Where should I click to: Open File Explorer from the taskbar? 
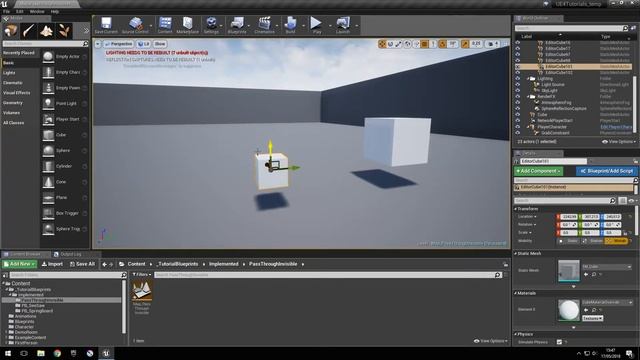coord(41,353)
